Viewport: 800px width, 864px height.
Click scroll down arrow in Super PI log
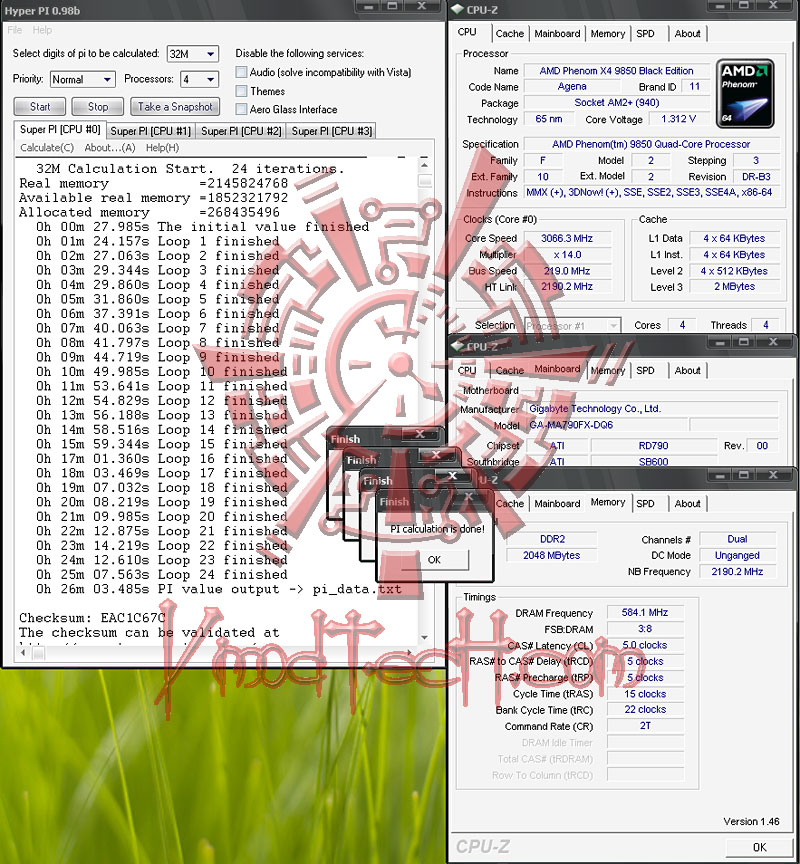click(x=424, y=638)
